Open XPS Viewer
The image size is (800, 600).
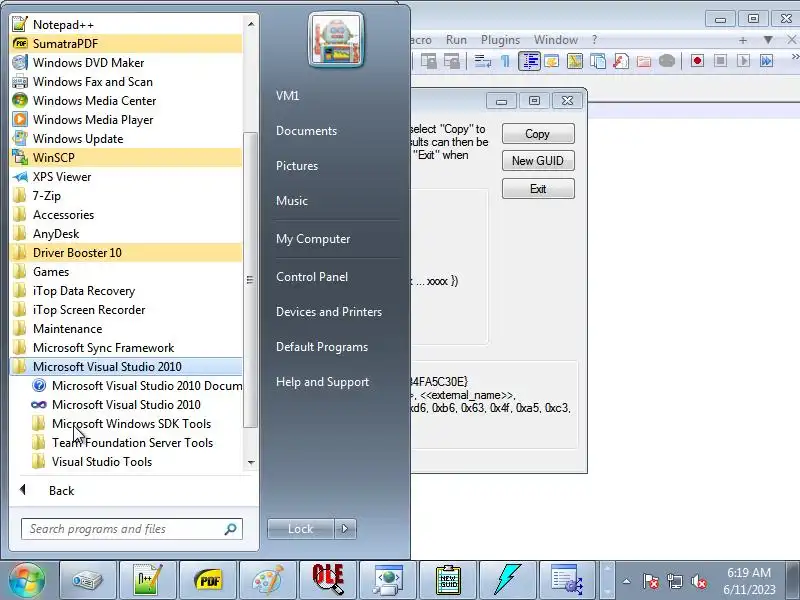126,177
